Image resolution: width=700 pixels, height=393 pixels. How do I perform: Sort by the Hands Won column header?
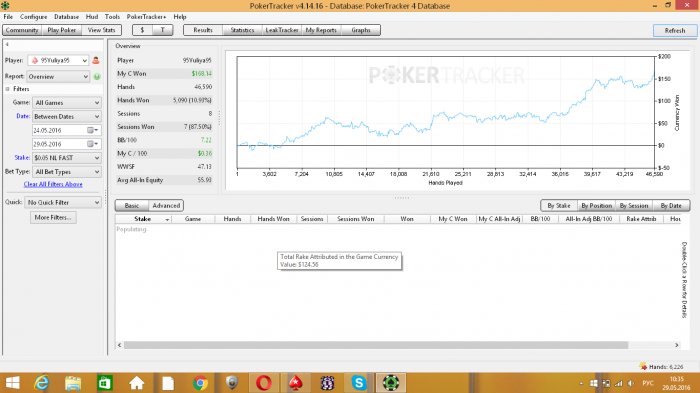coord(273,219)
